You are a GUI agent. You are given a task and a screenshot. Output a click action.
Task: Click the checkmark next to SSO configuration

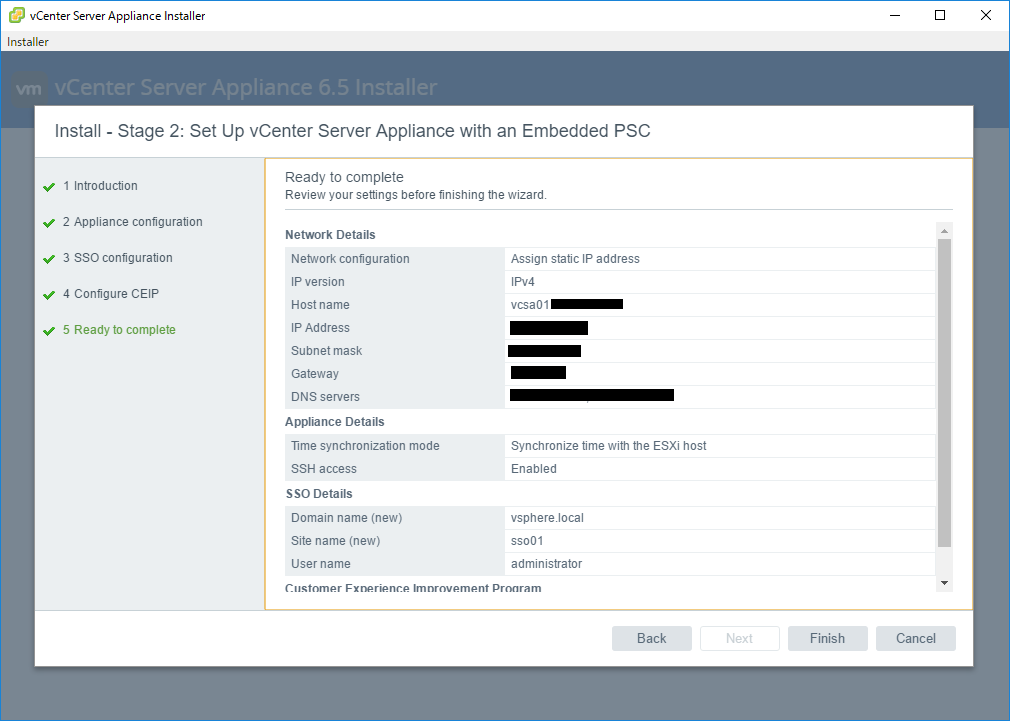click(49, 259)
